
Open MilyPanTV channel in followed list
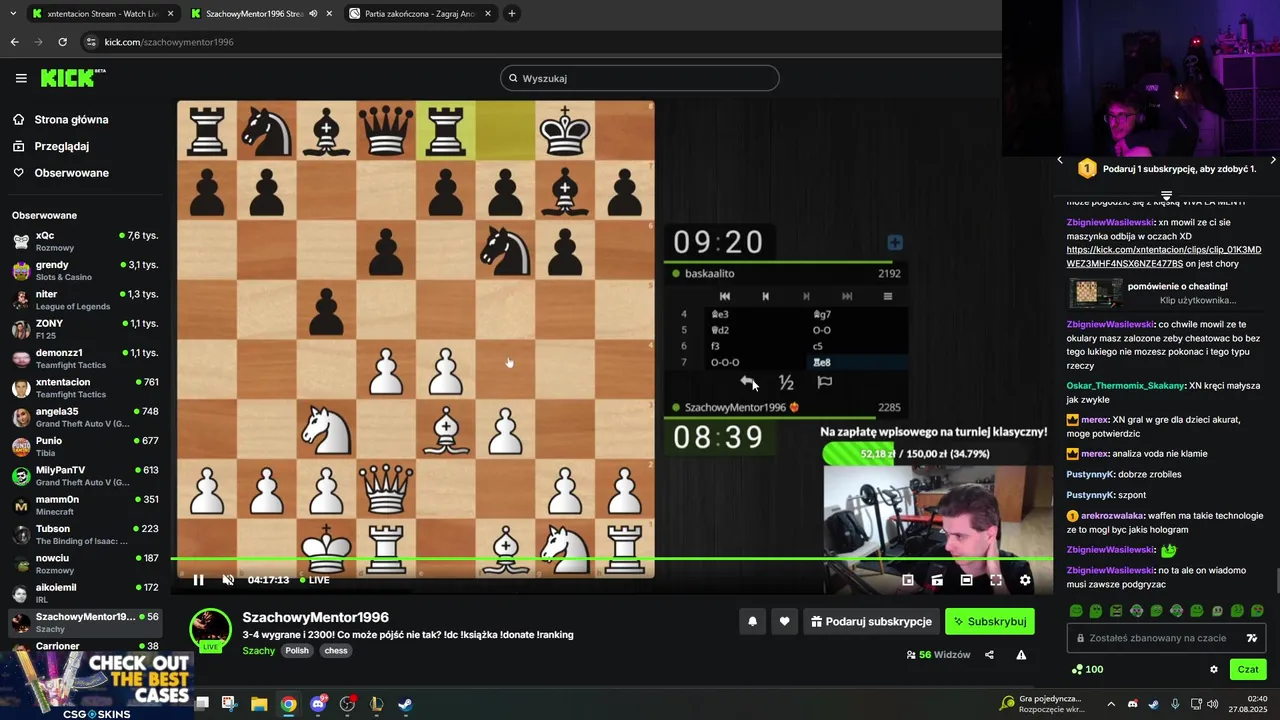85,476
